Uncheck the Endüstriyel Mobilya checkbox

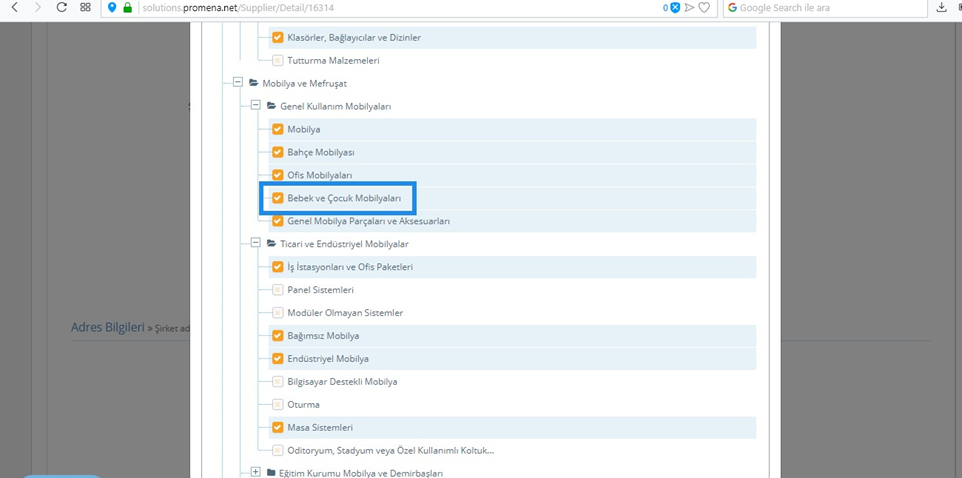[278, 358]
